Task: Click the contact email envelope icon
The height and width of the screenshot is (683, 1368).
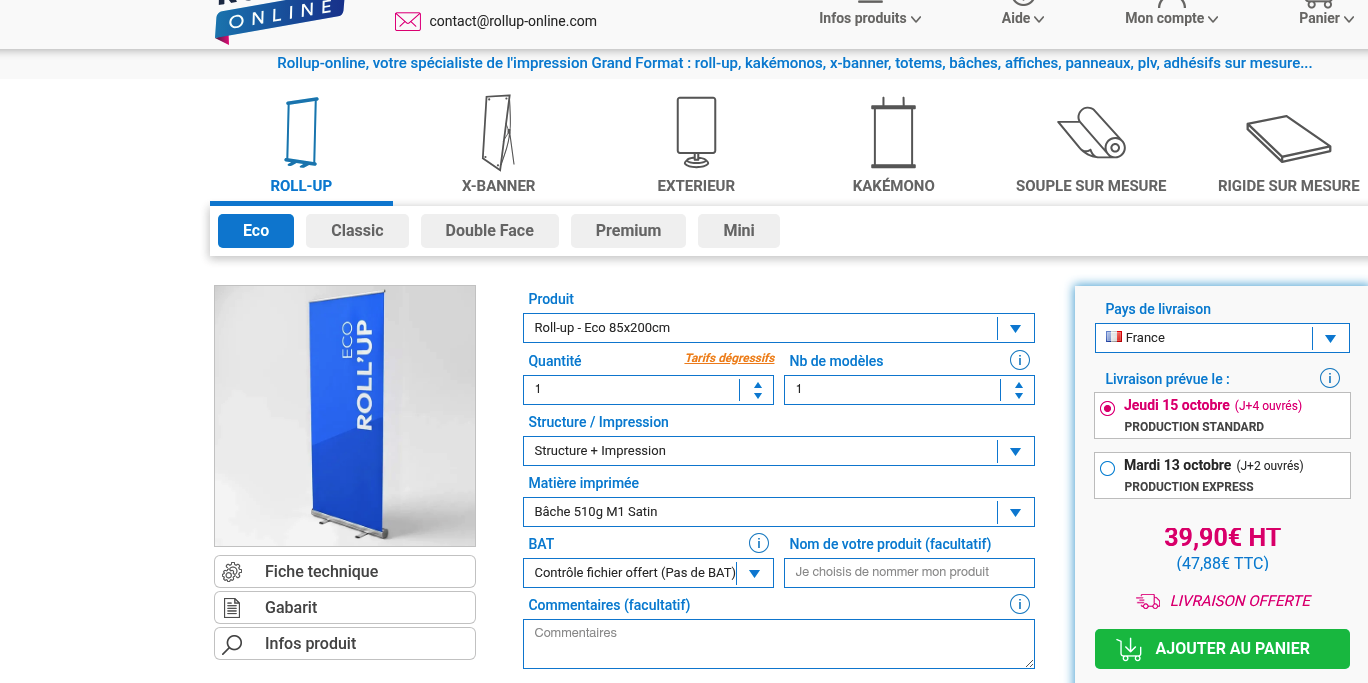Action: coord(408,21)
